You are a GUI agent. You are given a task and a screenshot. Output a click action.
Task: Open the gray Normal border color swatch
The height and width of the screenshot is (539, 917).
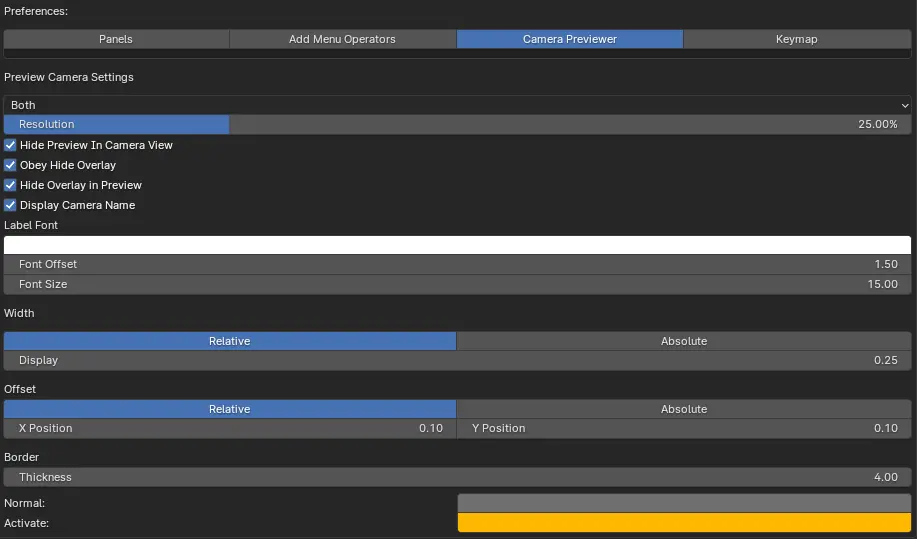(684, 503)
